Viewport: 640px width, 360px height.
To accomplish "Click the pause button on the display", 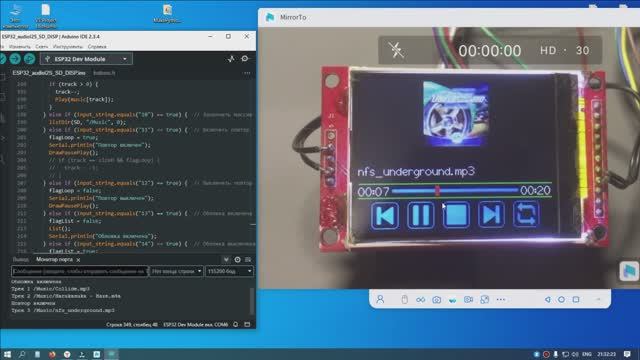I will [420, 215].
